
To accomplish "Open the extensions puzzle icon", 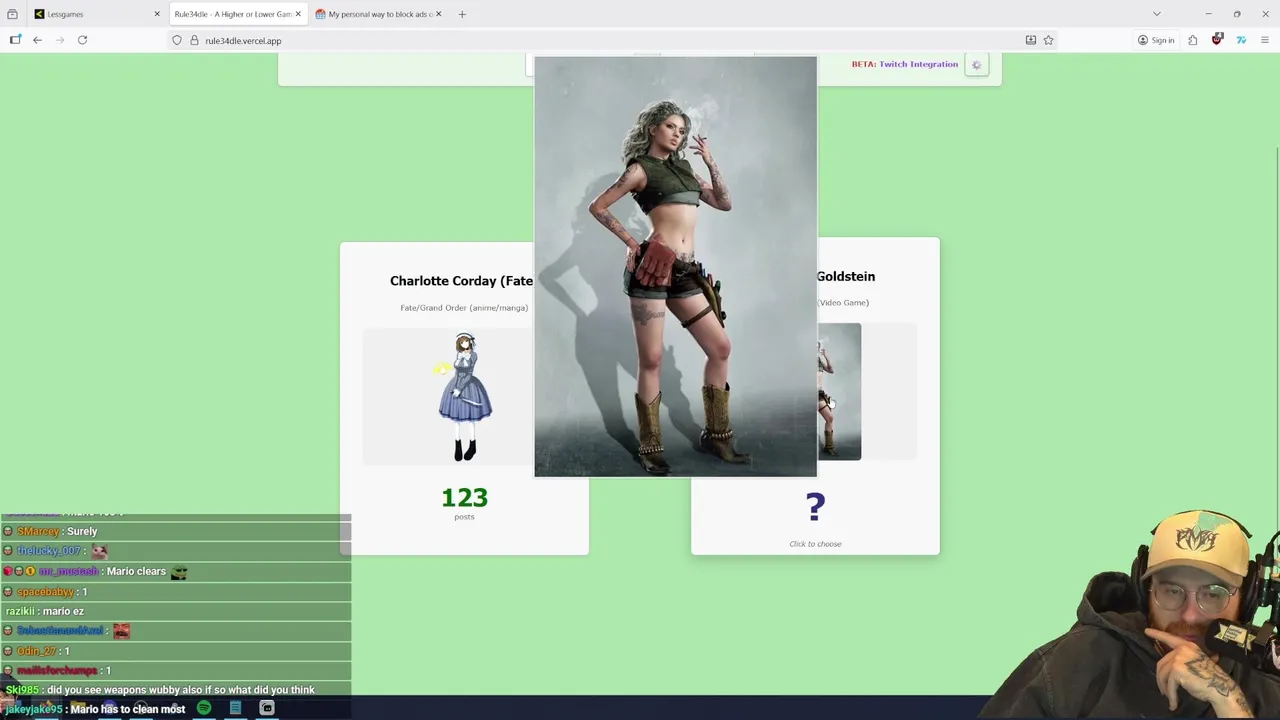I will (x=1193, y=40).
